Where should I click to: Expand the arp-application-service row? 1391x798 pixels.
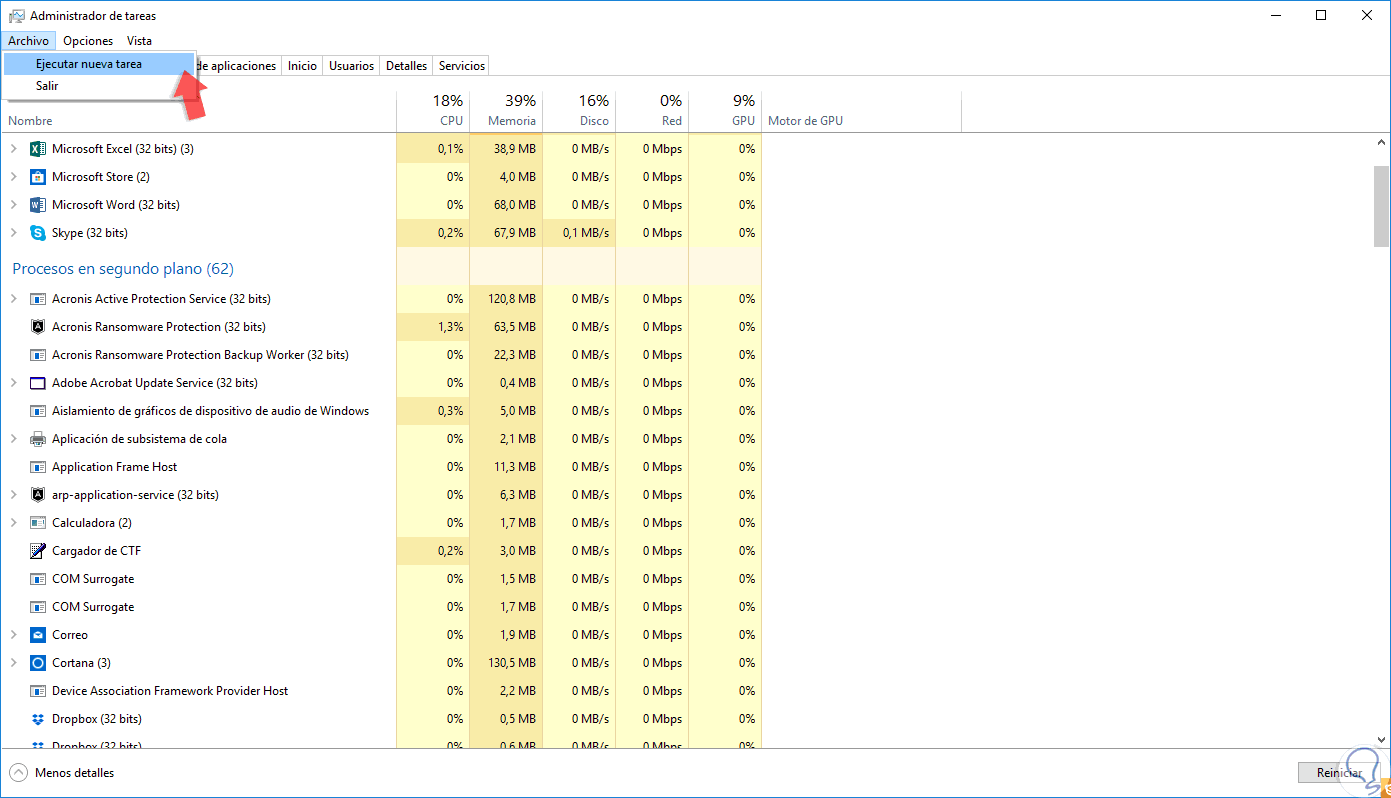14,495
